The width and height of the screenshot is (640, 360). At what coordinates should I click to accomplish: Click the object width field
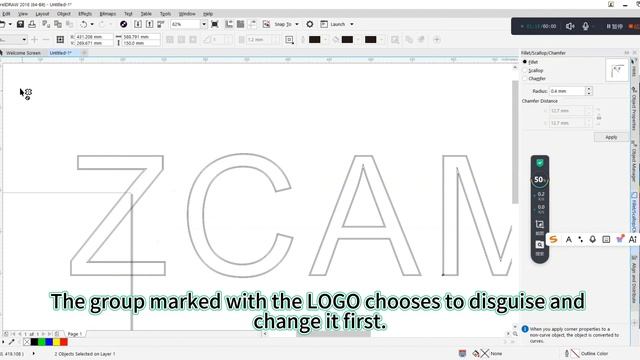click(x=141, y=37)
